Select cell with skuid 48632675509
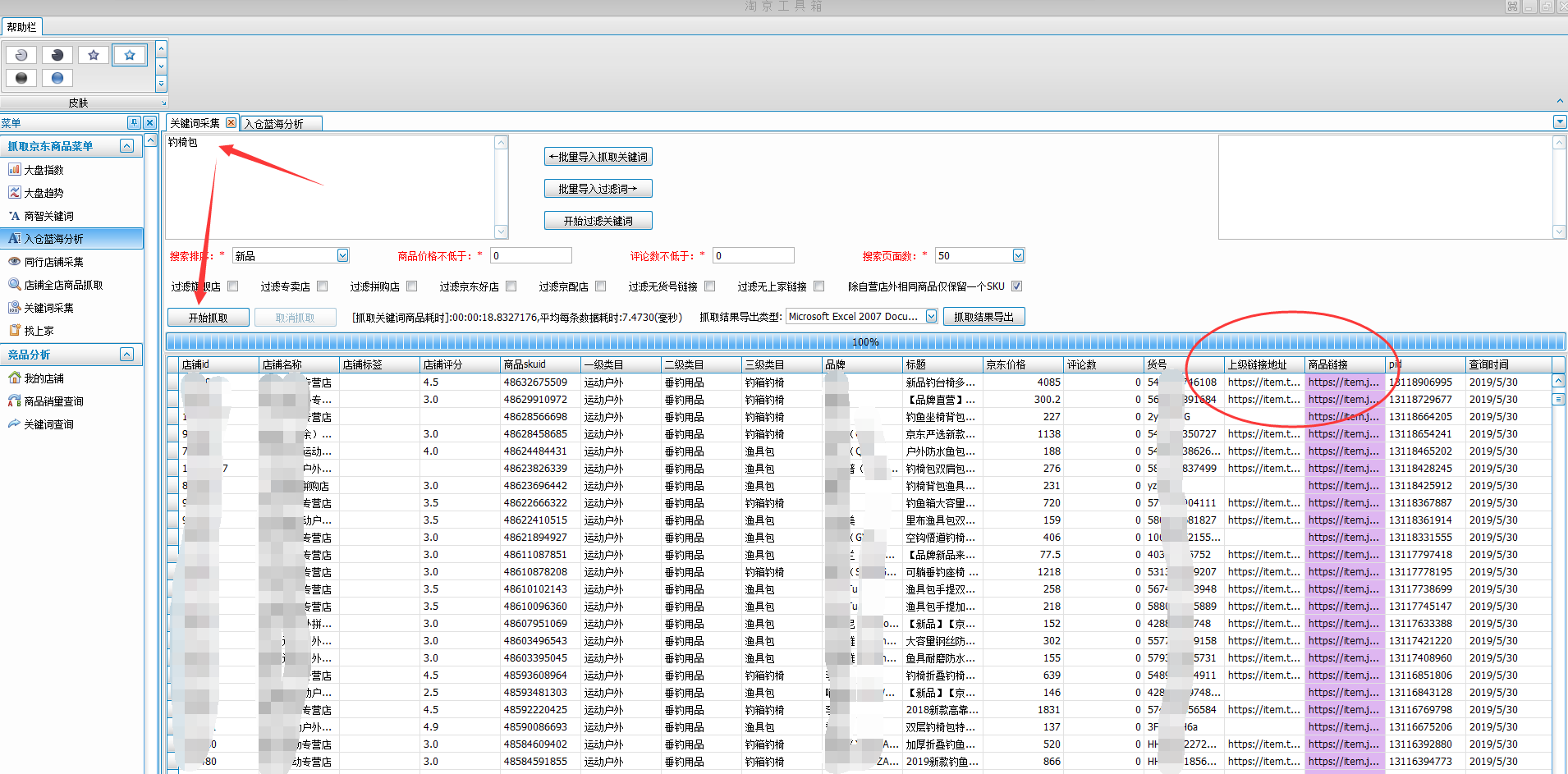The height and width of the screenshot is (774, 1568). point(540,382)
